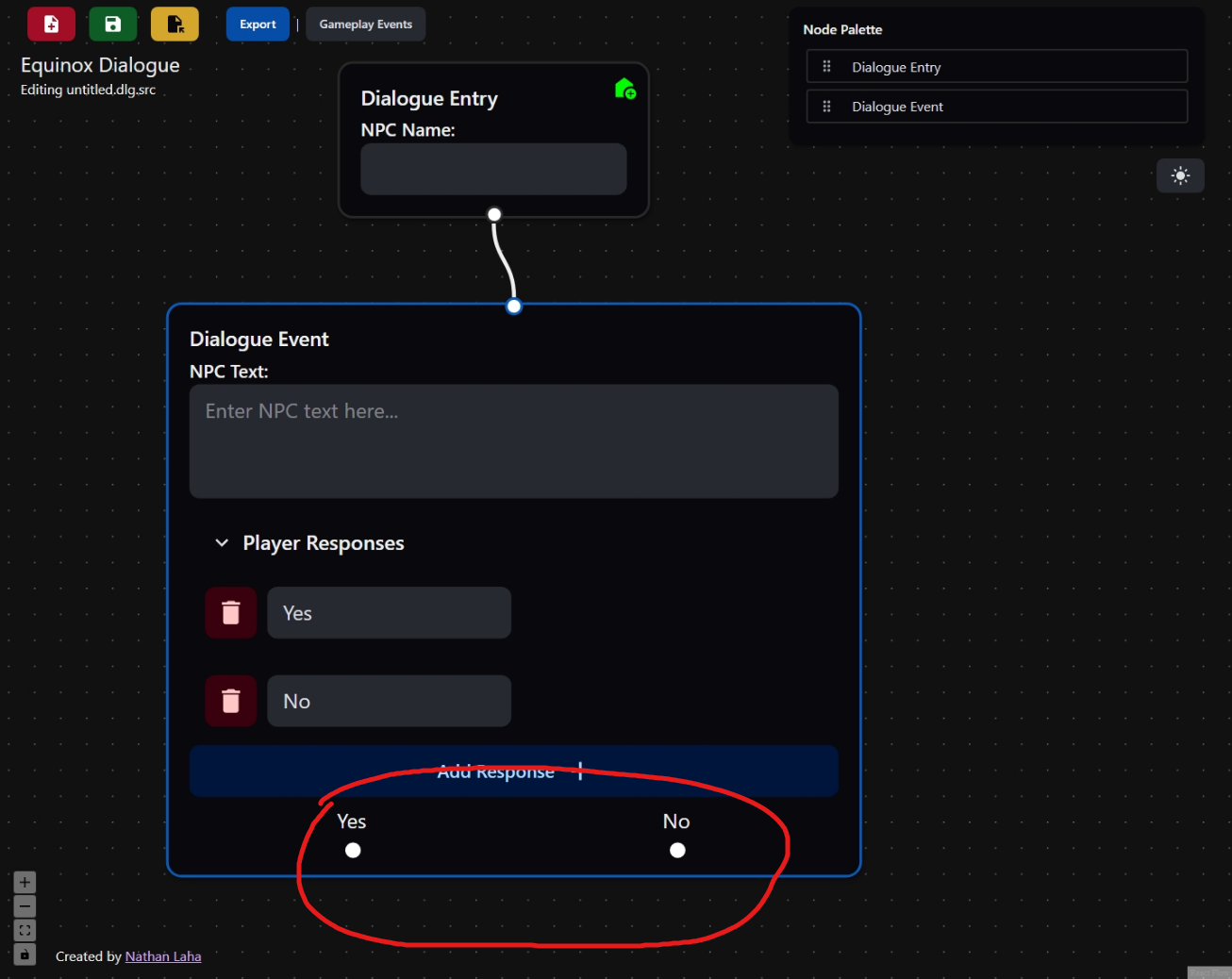Viewport: 1232px width, 979px height.
Task: Visit the Nathan Laha link
Action: (162, 955)
